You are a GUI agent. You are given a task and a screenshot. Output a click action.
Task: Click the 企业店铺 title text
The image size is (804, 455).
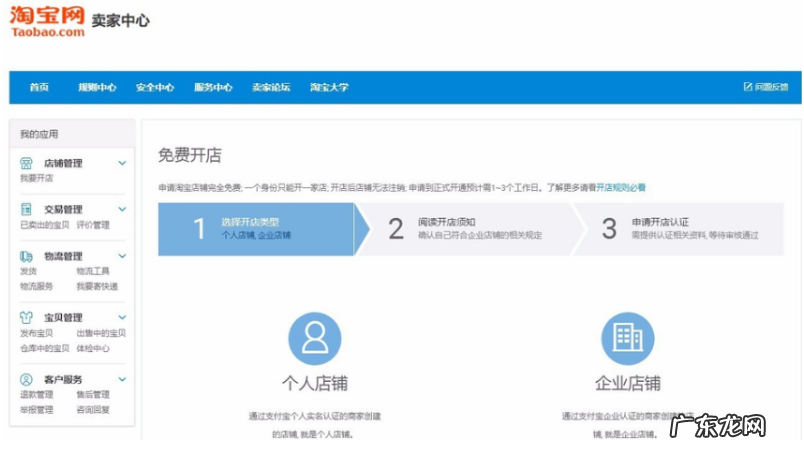pyautogui.click(x=628, y=383)
